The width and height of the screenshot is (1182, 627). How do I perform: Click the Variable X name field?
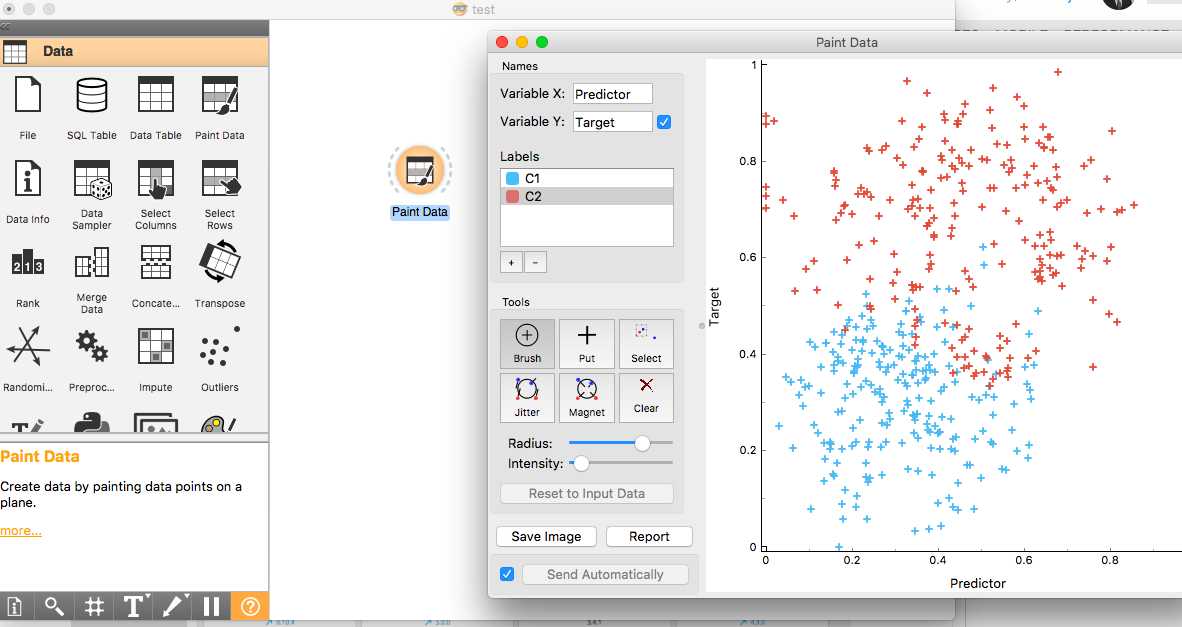[x=612, y=94]
